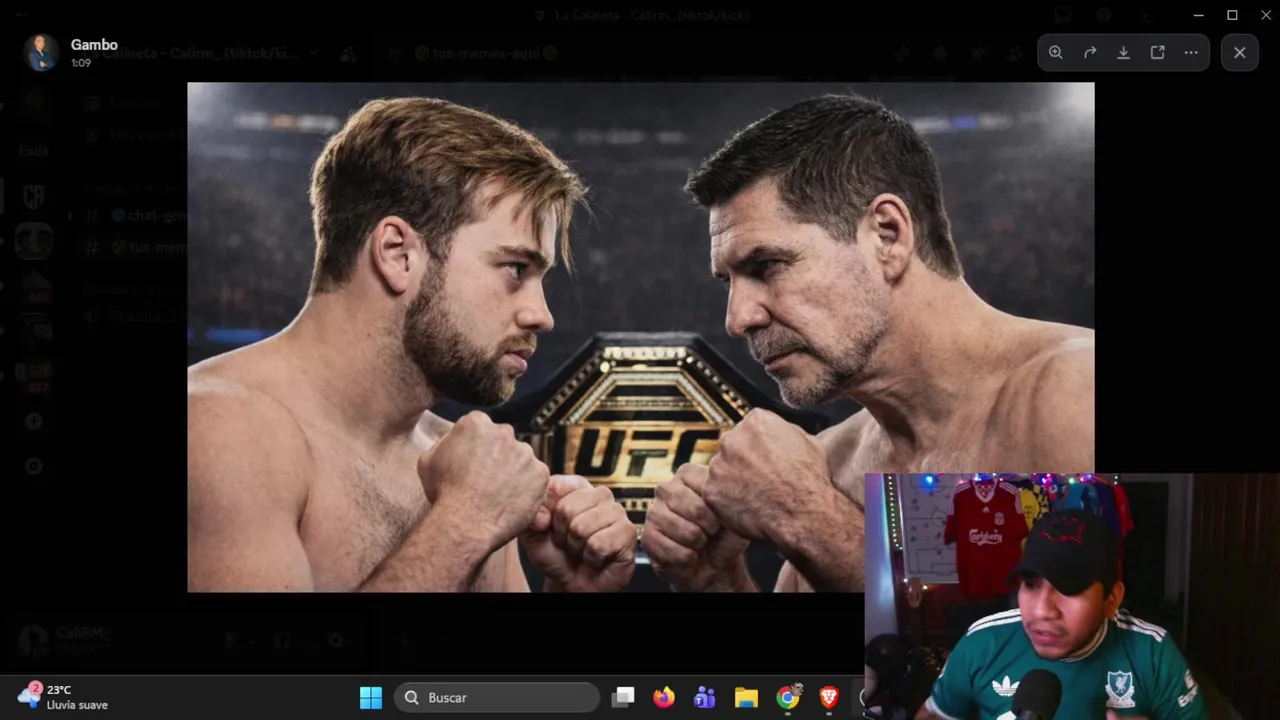
Task: Launch Firefox from the taskbar
Action: click(664, 697)
